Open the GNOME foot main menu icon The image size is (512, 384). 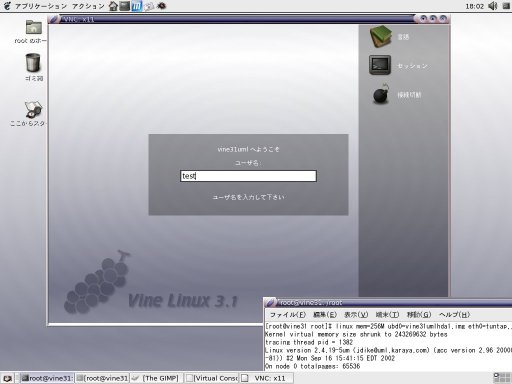pos(7,6)
